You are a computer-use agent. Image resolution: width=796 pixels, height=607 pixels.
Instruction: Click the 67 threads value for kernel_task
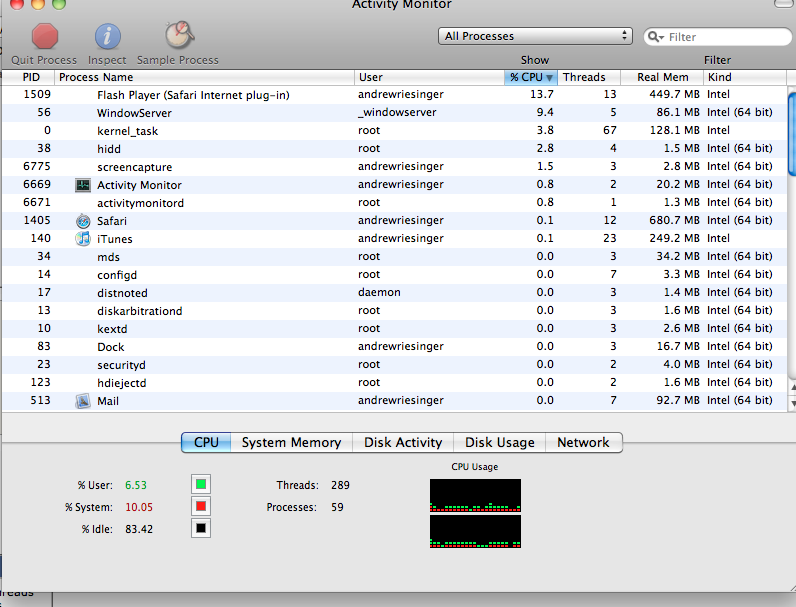point(610,130)
